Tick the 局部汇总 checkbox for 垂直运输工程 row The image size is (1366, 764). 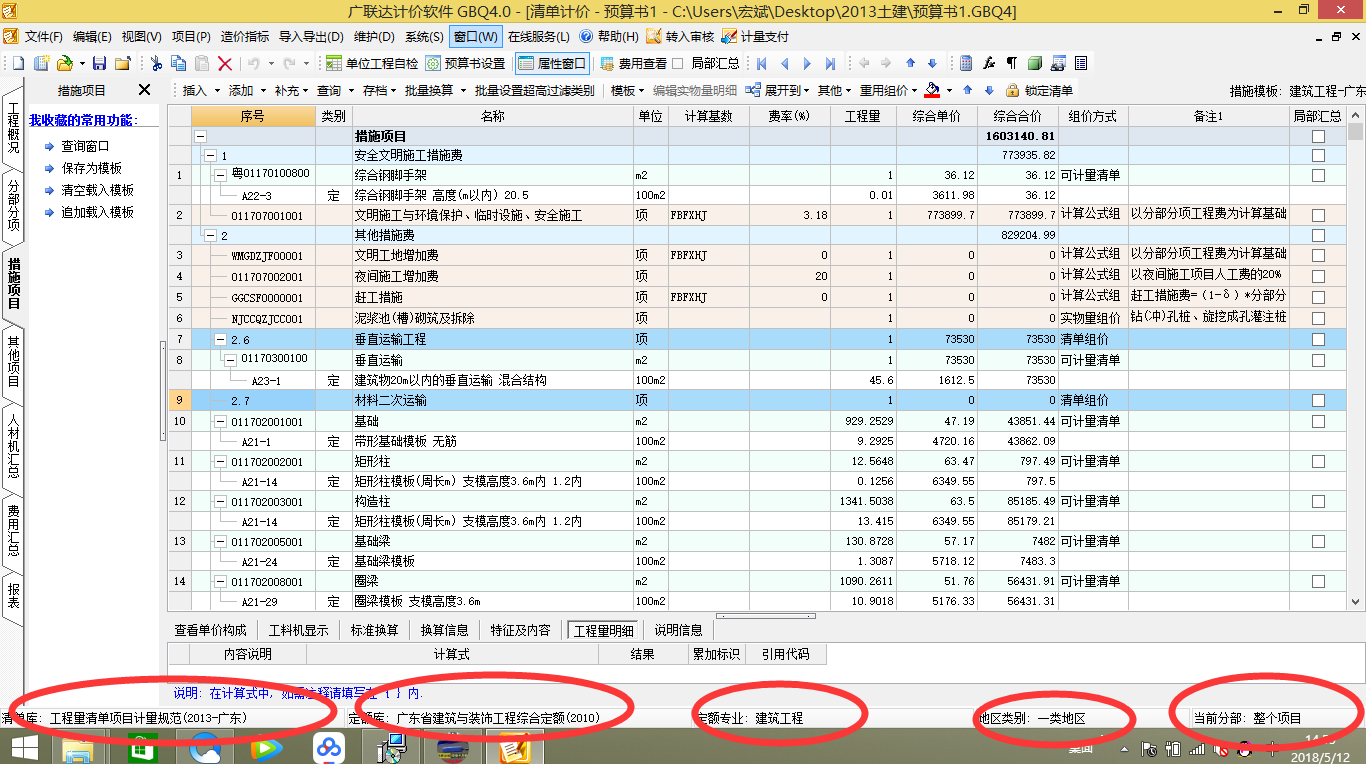click(1318, 339)
